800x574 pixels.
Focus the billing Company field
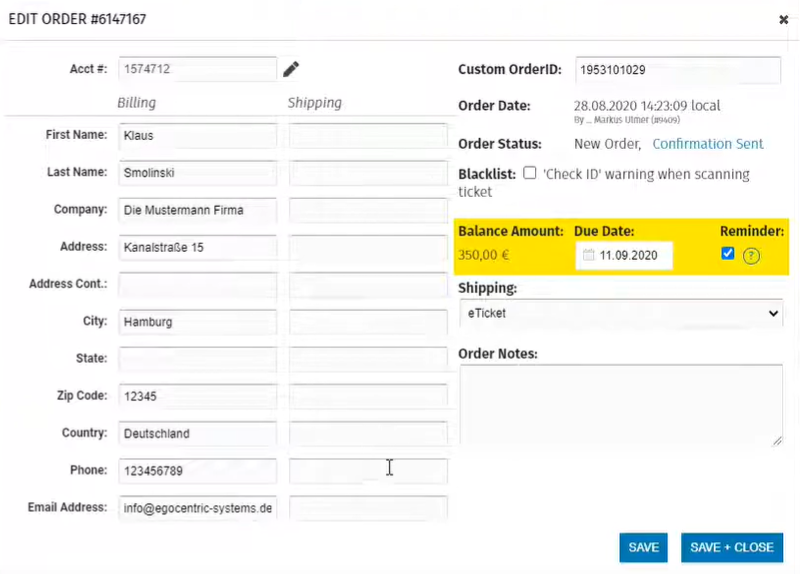[197, 210]
